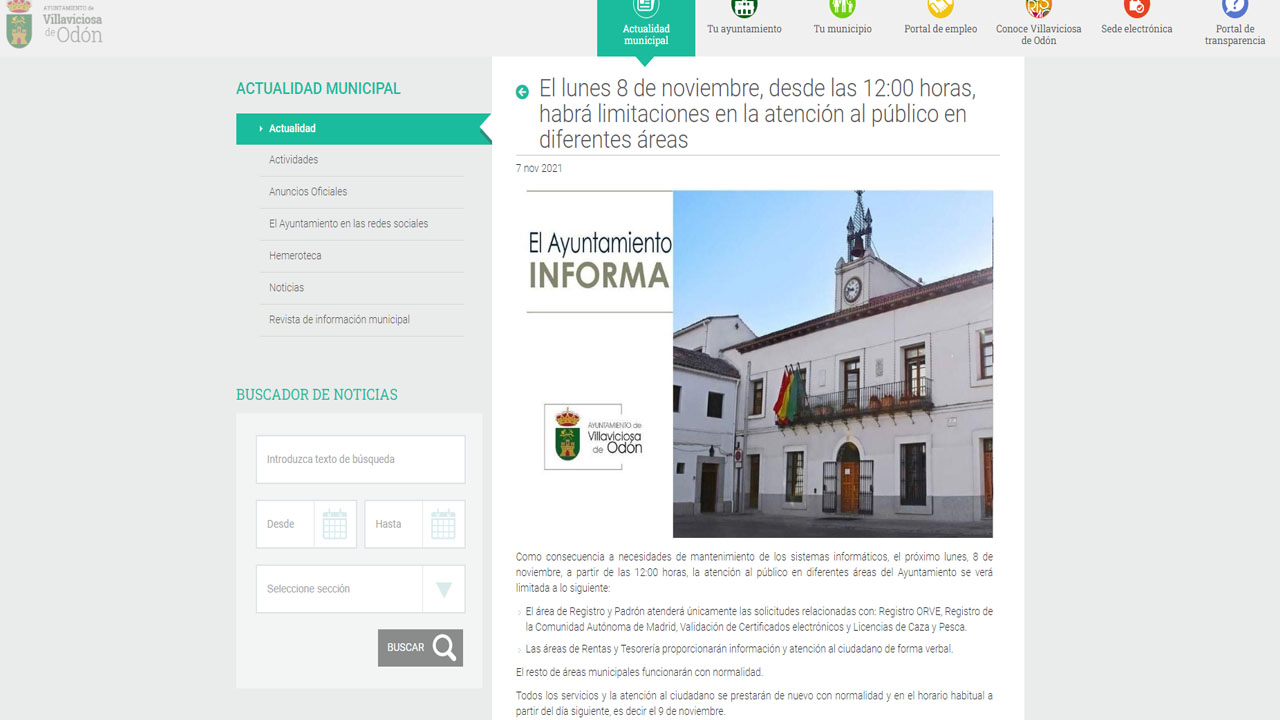Screen dimensions: 1280x720
Task: Click the Sede electrónica red icon
Action: [x=1136, y=9]
